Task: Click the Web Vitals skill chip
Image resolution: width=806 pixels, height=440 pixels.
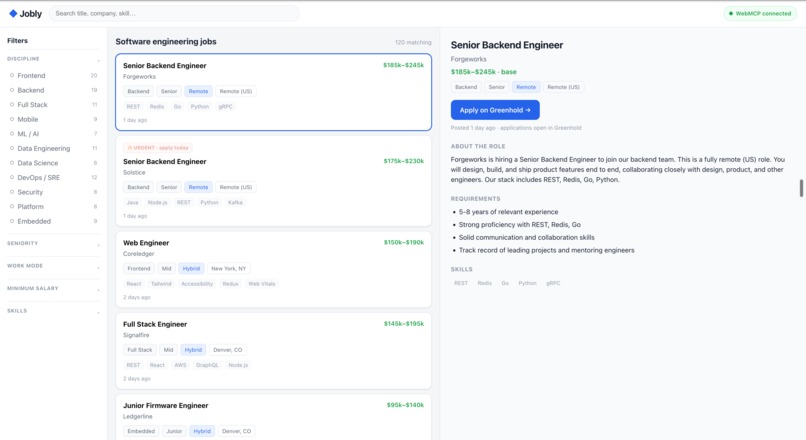Action: tap(262, 284)
